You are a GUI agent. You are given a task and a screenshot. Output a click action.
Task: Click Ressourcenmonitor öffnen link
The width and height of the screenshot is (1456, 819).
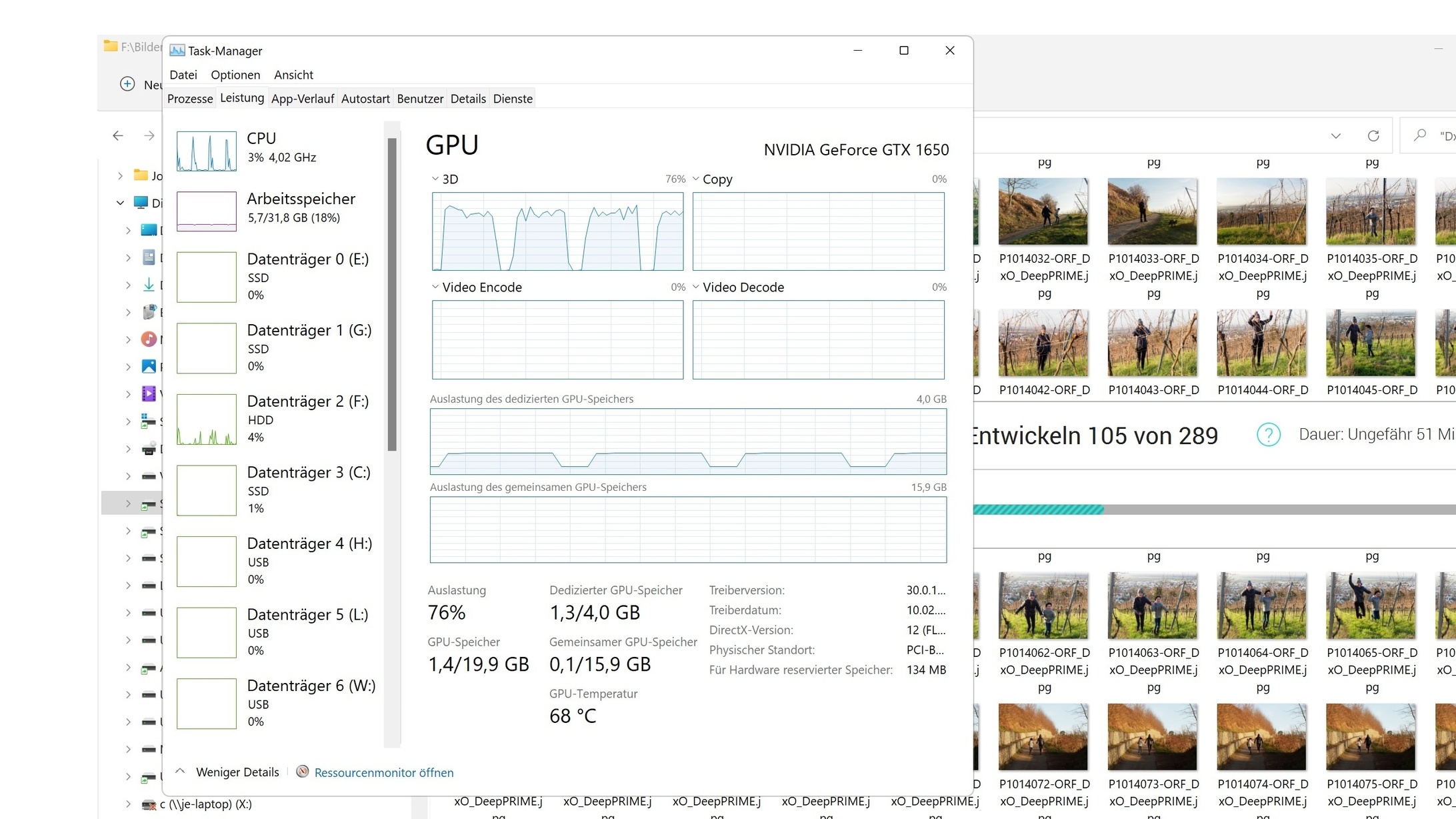[x=384, y=772]
